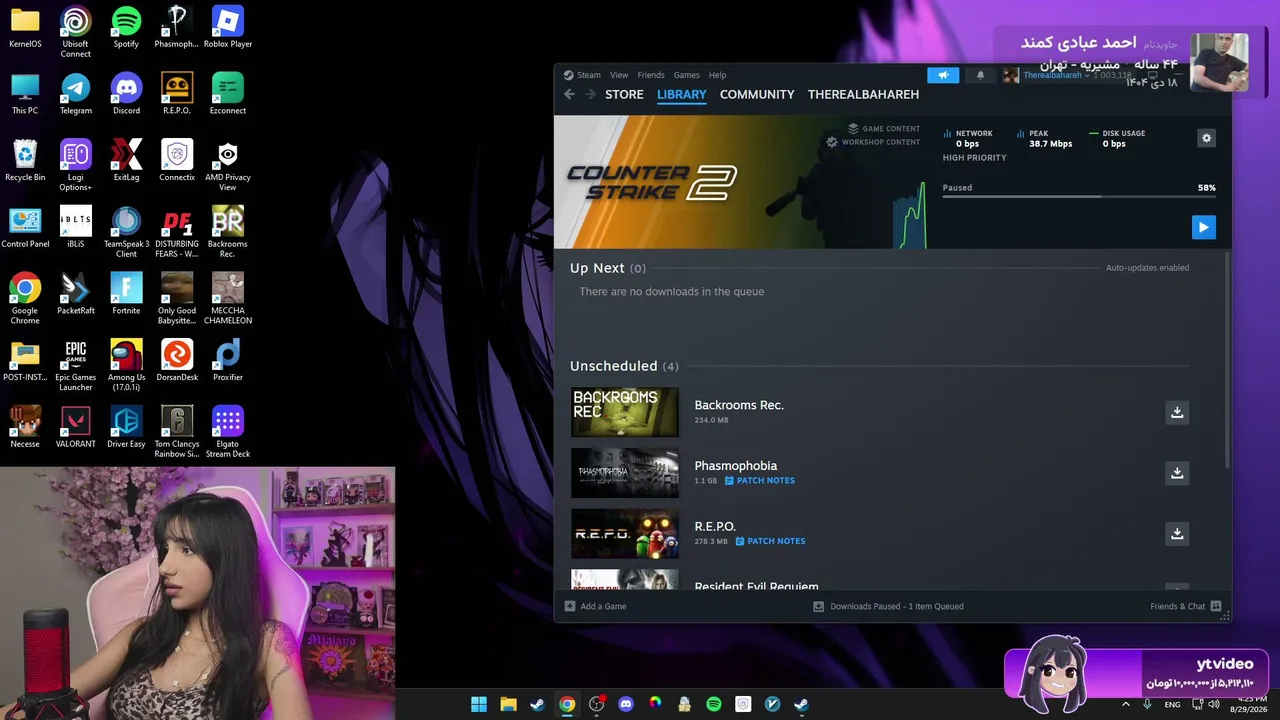
Task: Select the VALORANT desktop shortcut
Action: 75,427
